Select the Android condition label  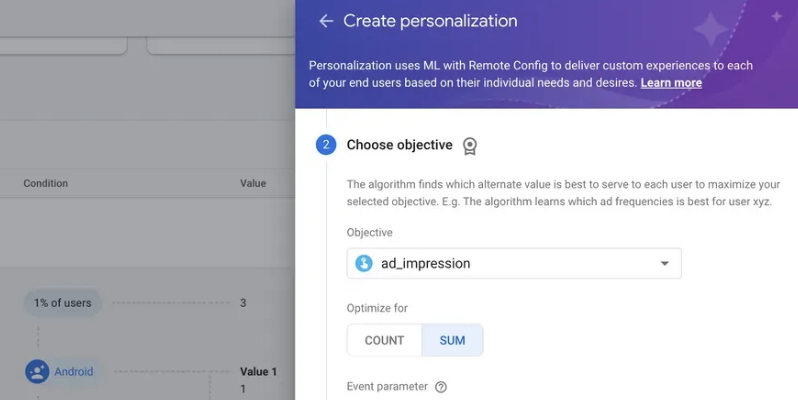pyautogui.click(x=74, y=372)
